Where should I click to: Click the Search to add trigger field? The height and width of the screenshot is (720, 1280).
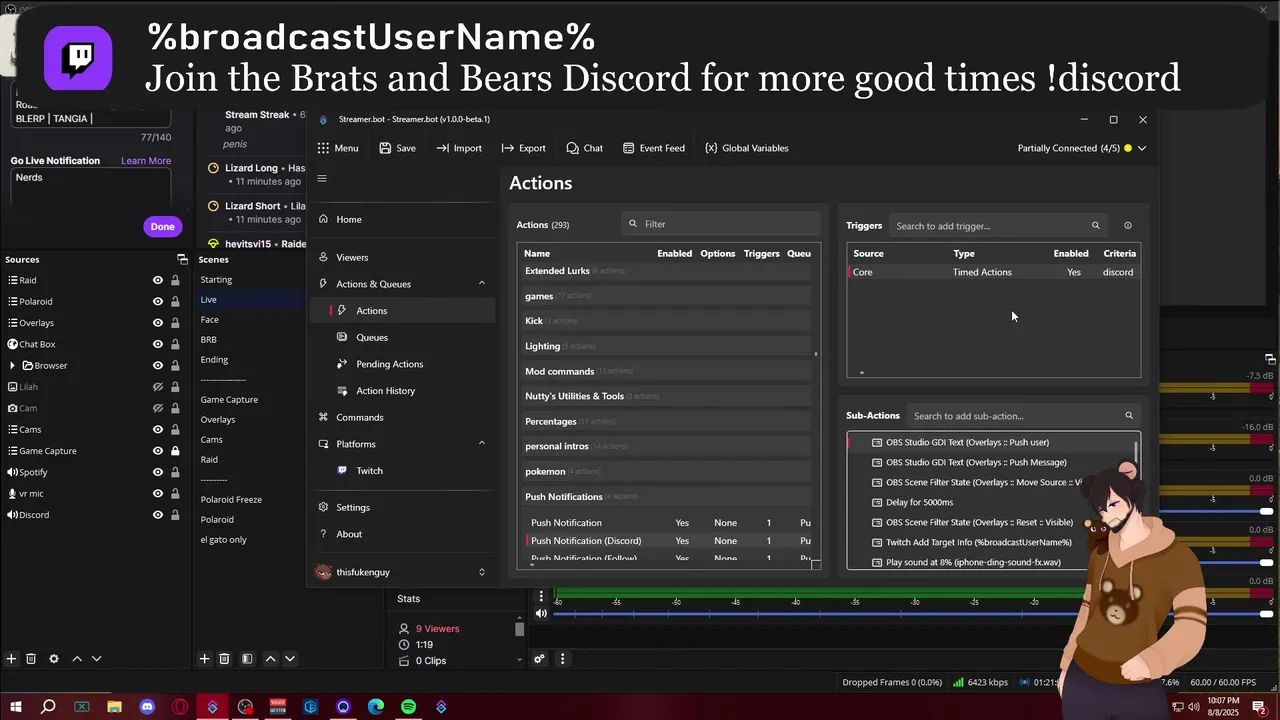[998, 226]
